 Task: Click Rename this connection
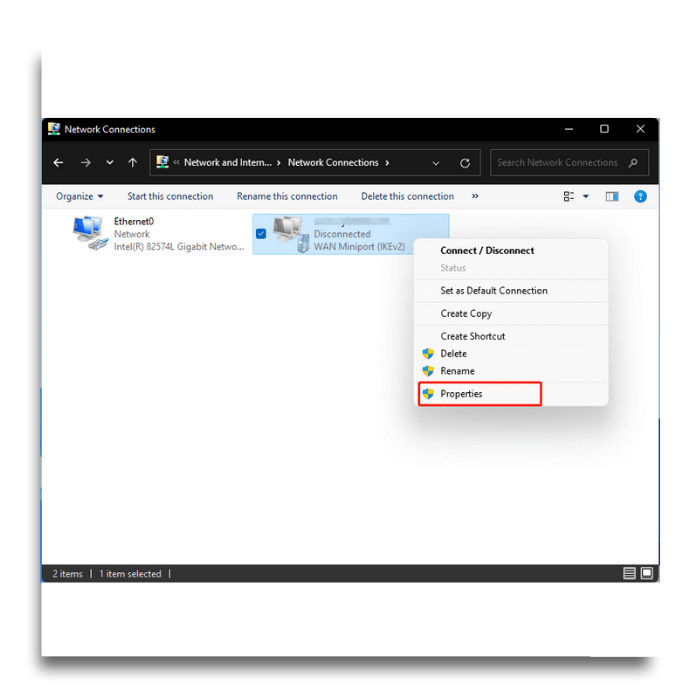[287, 196]
